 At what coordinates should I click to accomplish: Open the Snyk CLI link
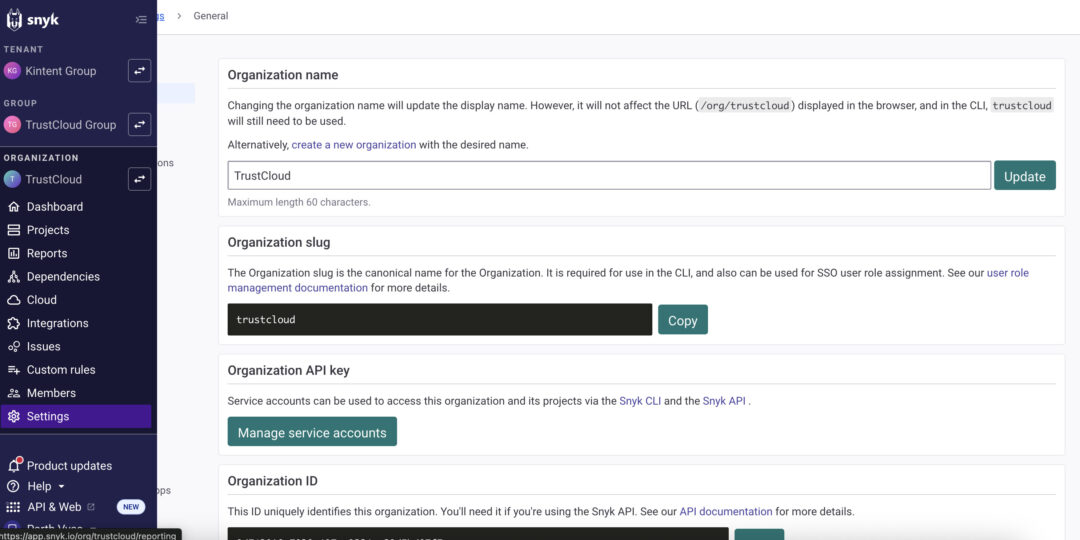[640, 401]
